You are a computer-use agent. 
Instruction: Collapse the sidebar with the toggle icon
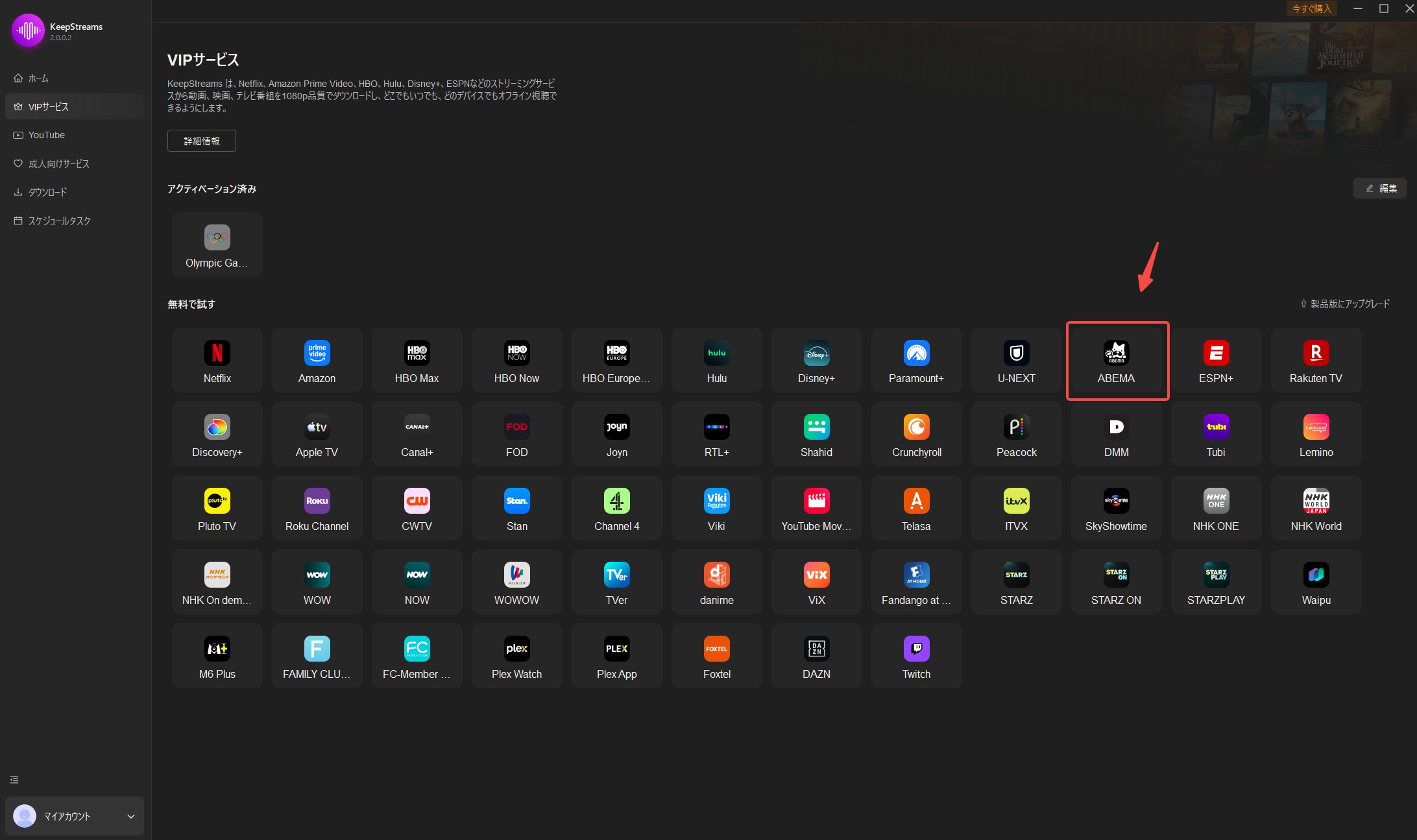14,780
